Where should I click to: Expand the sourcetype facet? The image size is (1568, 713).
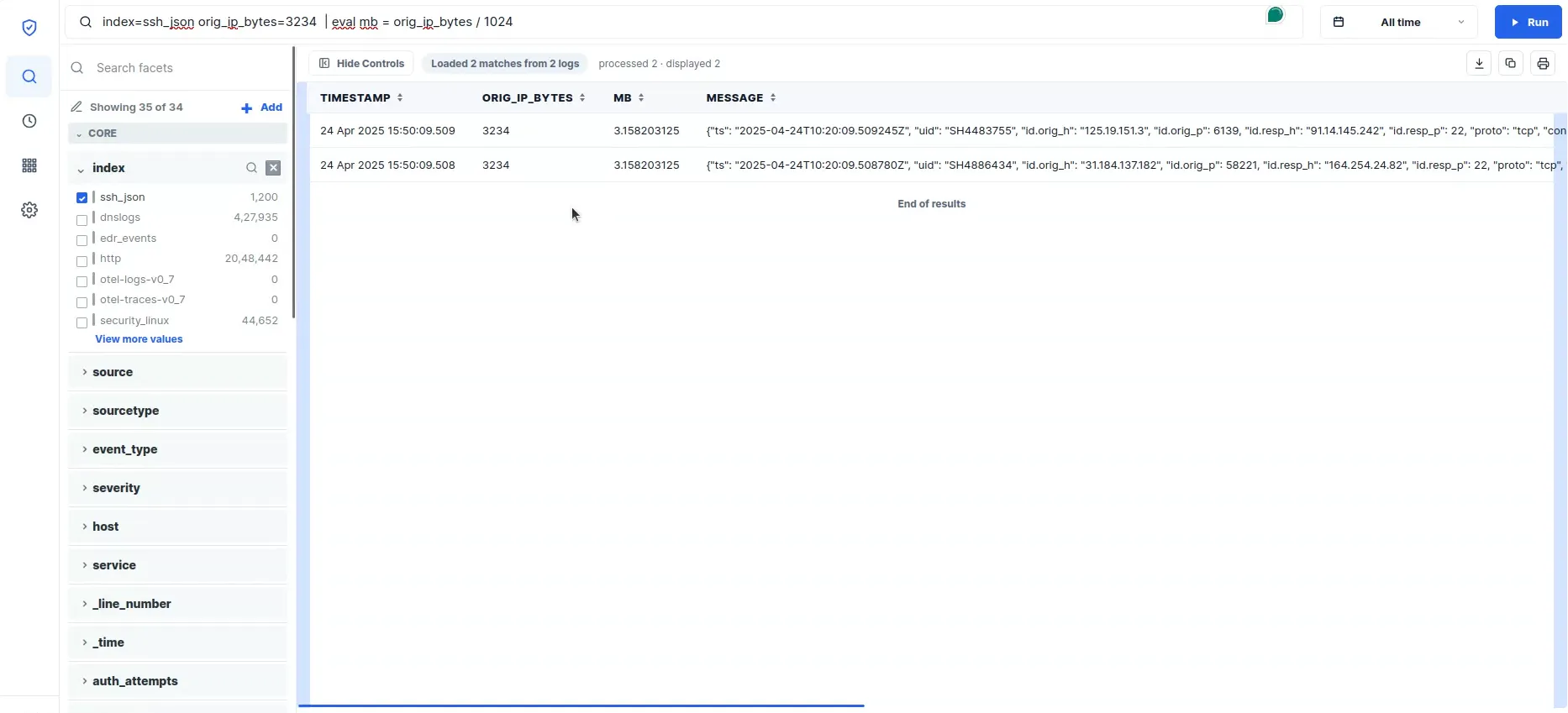pos(177,411)
